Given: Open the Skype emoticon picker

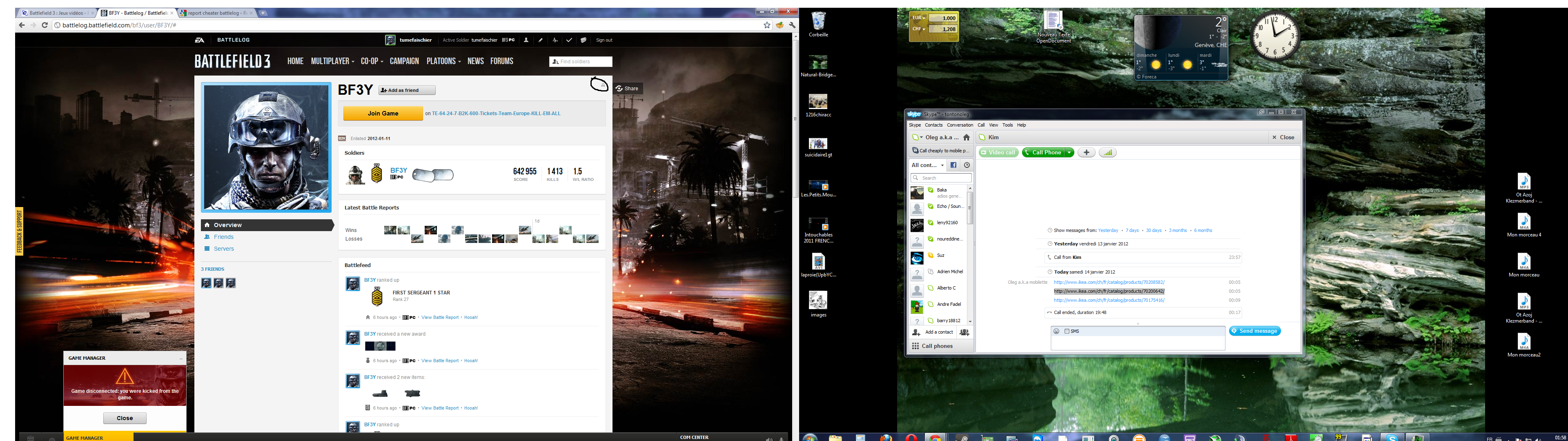Looking at the screenshot, I should [x=1057, y=331].
